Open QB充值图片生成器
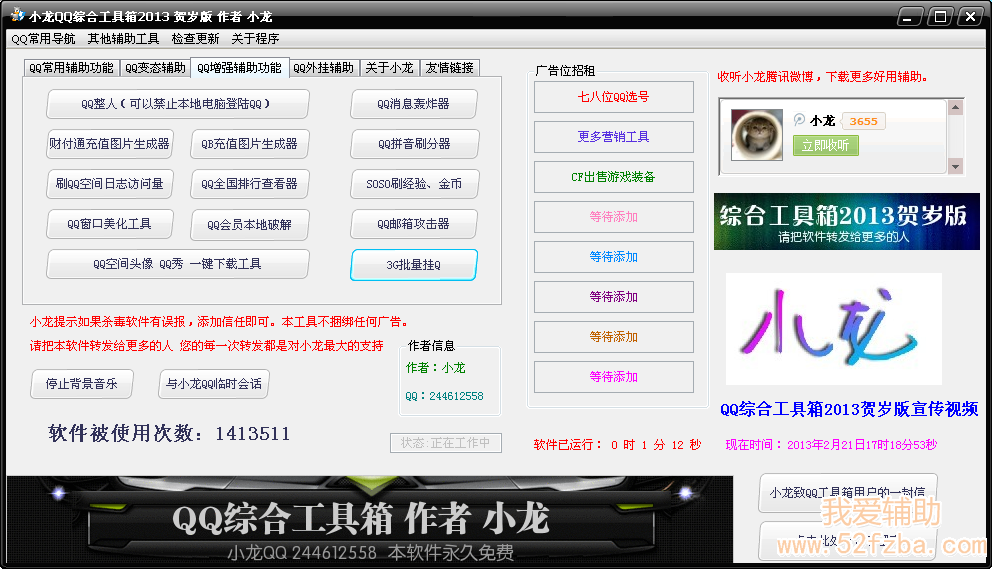 point(249,144)
